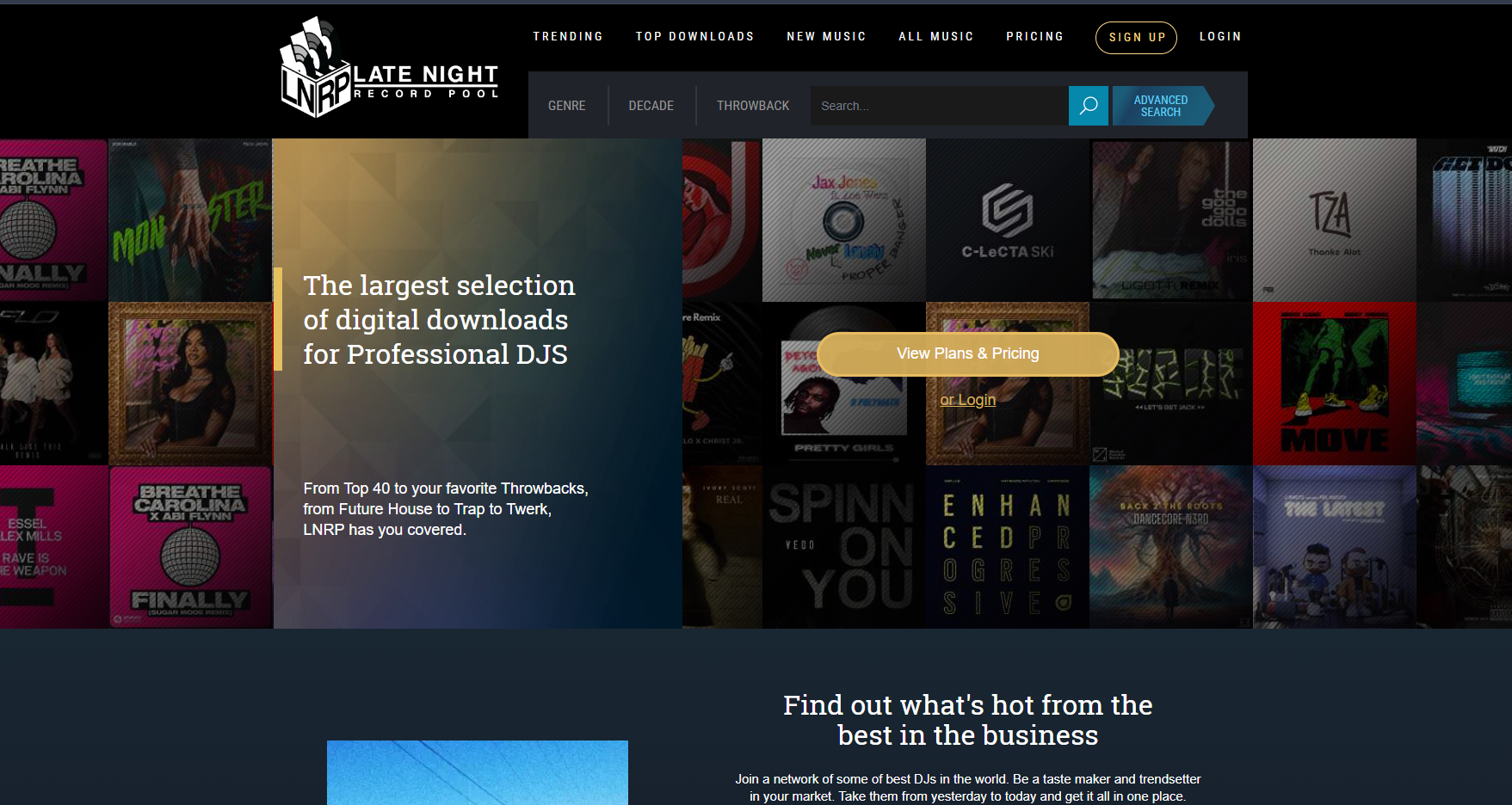Click the Late Night Record Pool logo
The image size is (1512, 805).
(x=390, y=67)
